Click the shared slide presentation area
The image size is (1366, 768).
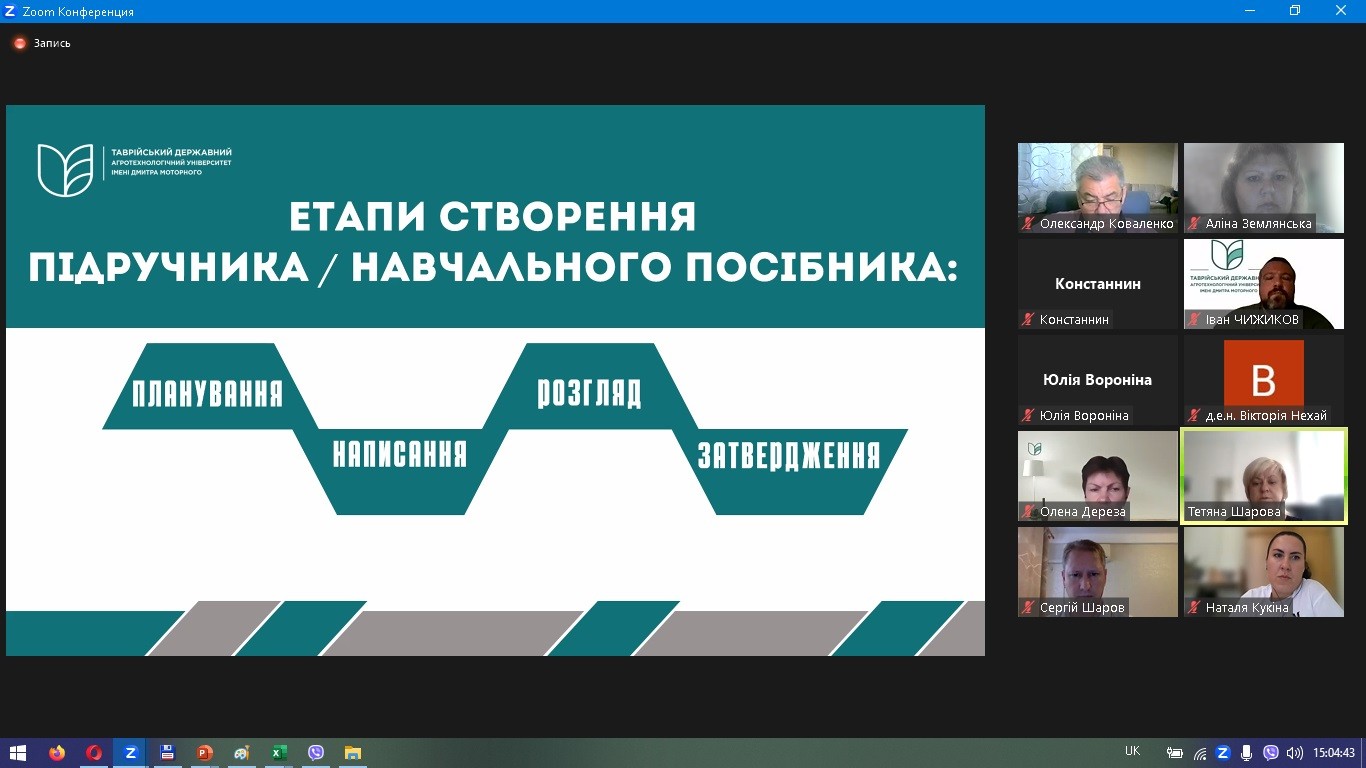(495, 381)
